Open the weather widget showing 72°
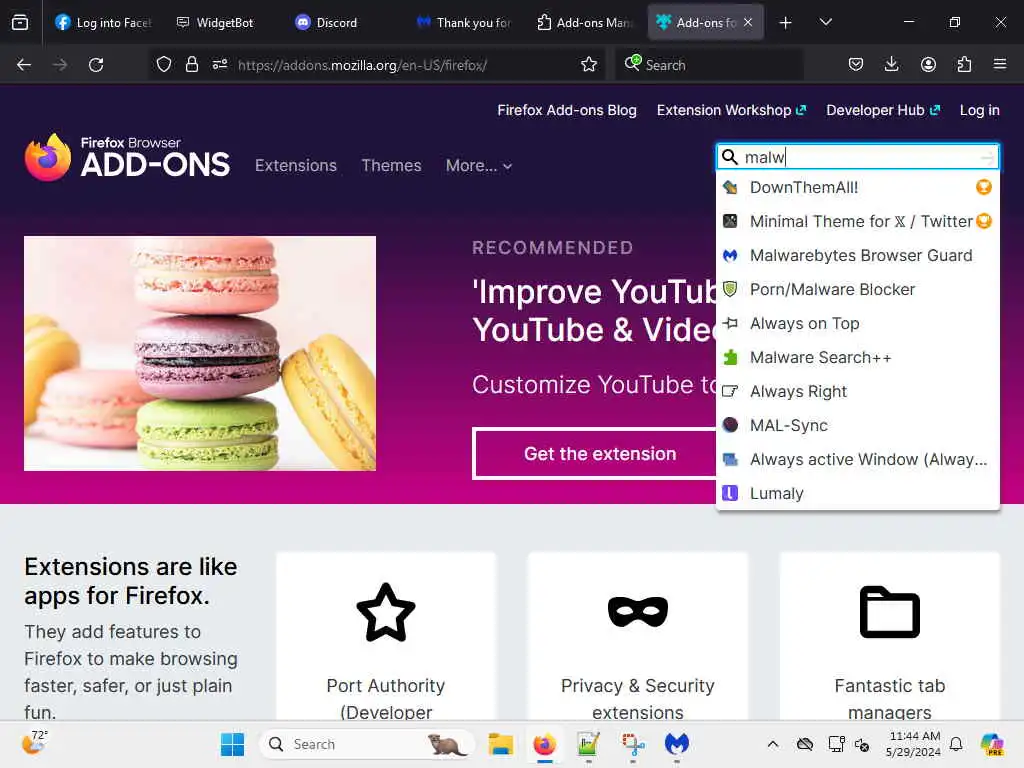 click(35, 743)
